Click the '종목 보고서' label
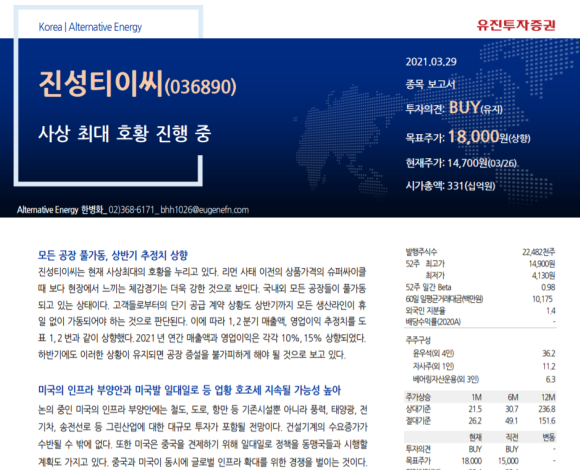The image size is (580, 470). tap(430, 84)
